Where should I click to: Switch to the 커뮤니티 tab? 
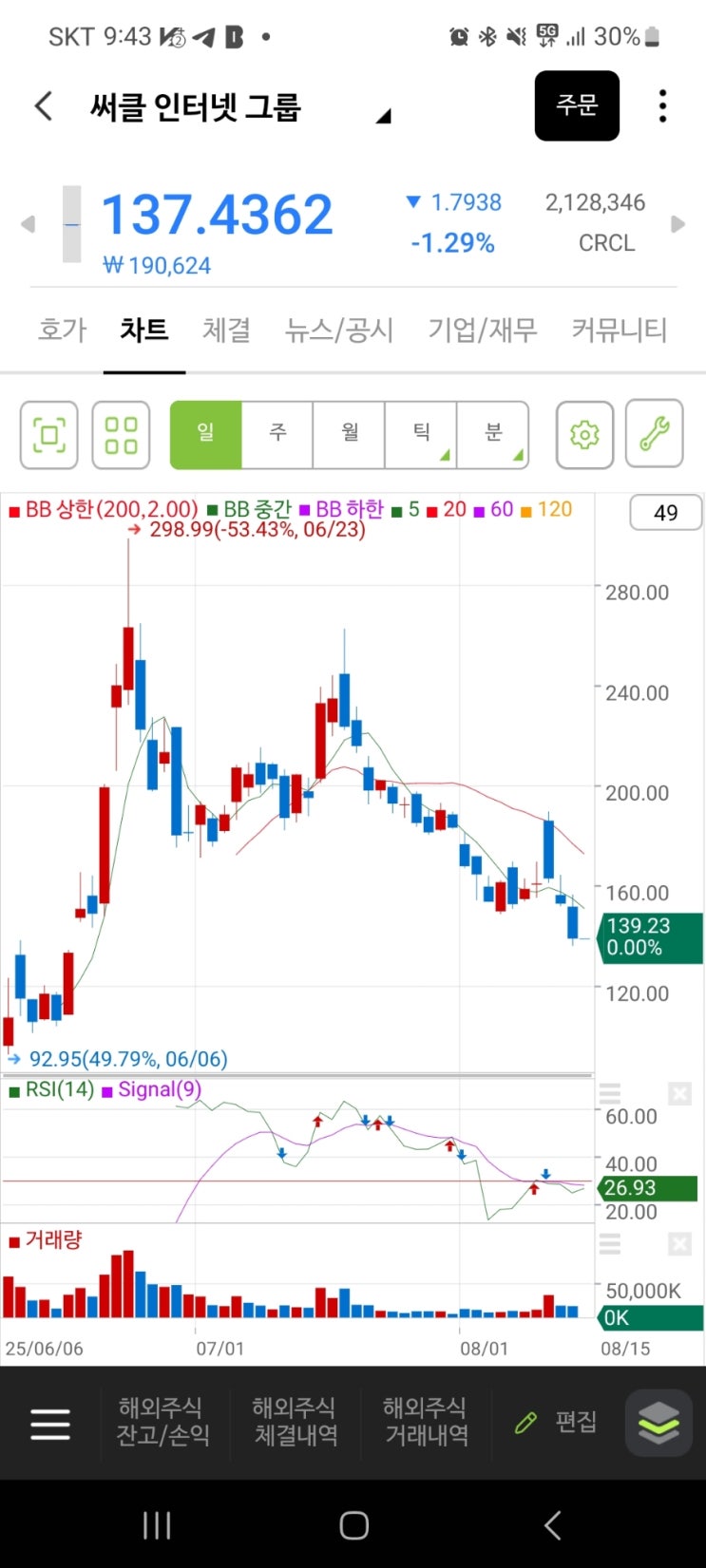(x=620, y=330)
